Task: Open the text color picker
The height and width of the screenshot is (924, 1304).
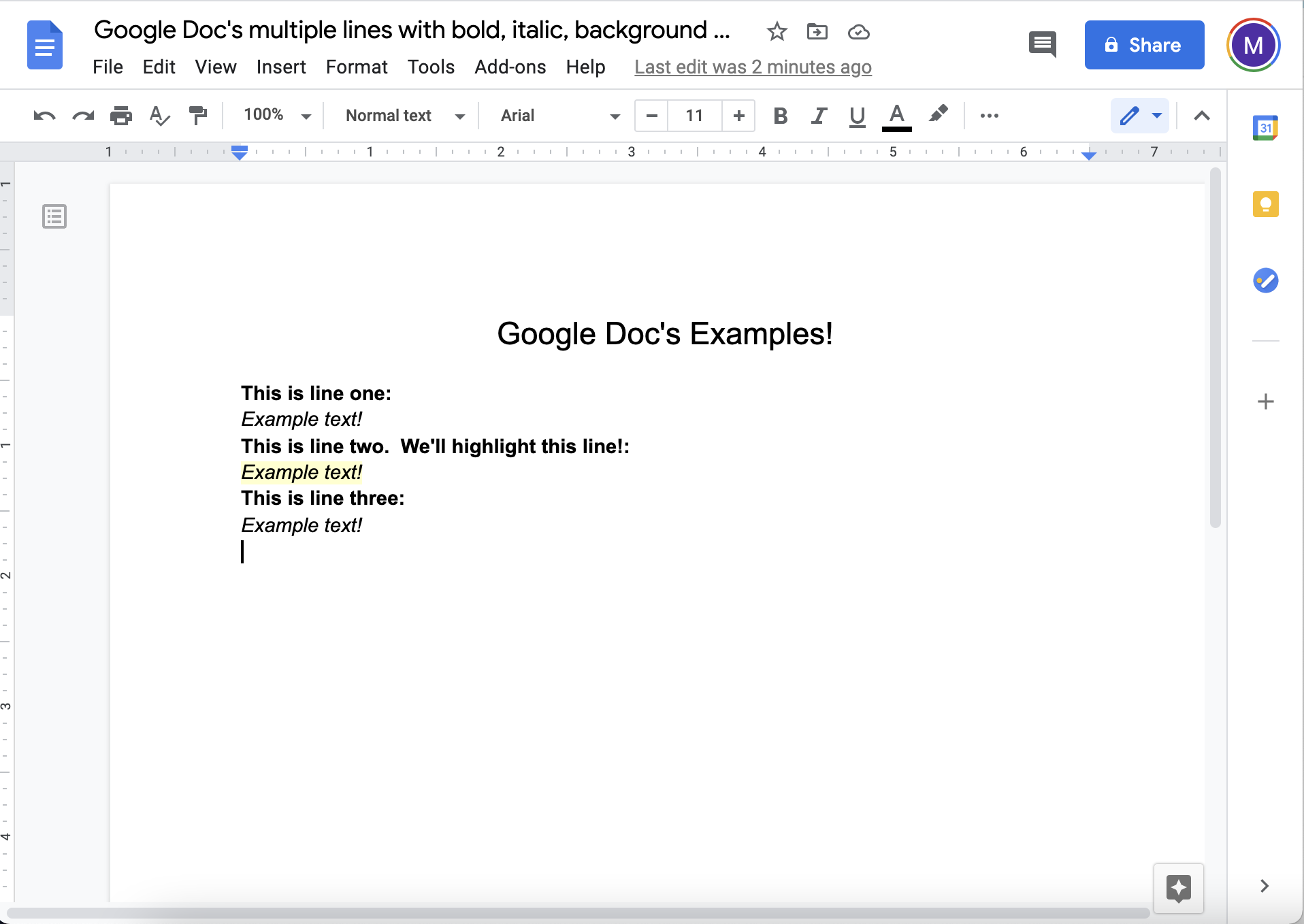Action: coord(897,116)
